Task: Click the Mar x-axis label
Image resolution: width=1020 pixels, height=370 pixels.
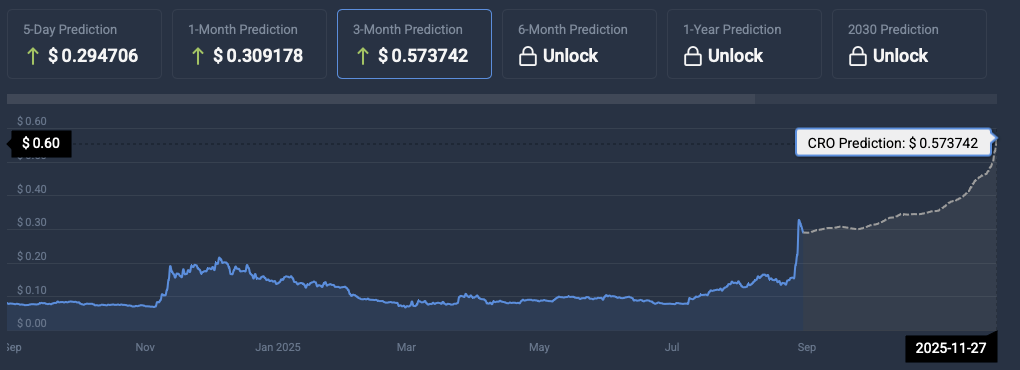Action: [x=406, y=348]
